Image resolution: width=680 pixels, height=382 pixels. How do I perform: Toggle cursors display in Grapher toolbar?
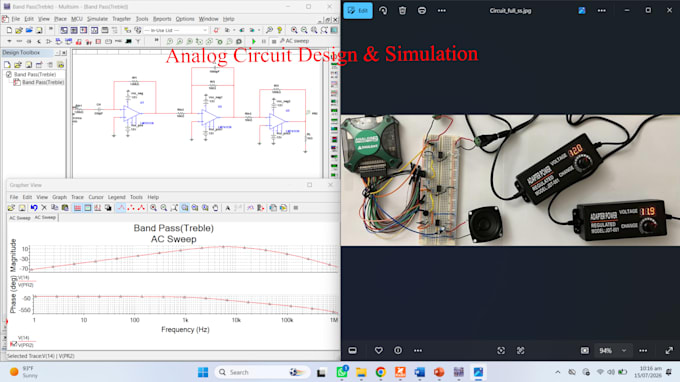click(98, 208)
